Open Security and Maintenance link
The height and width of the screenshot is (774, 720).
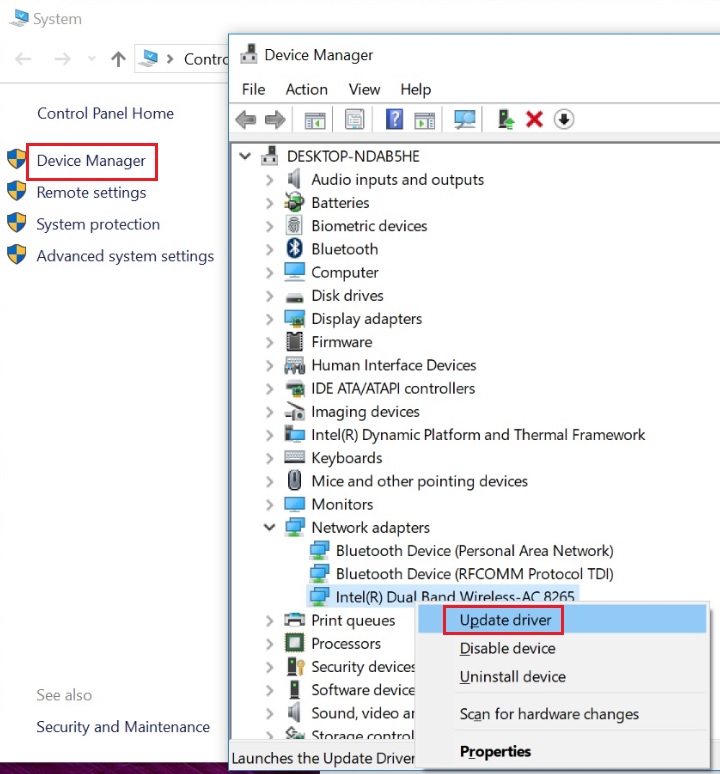click(123, 727)
